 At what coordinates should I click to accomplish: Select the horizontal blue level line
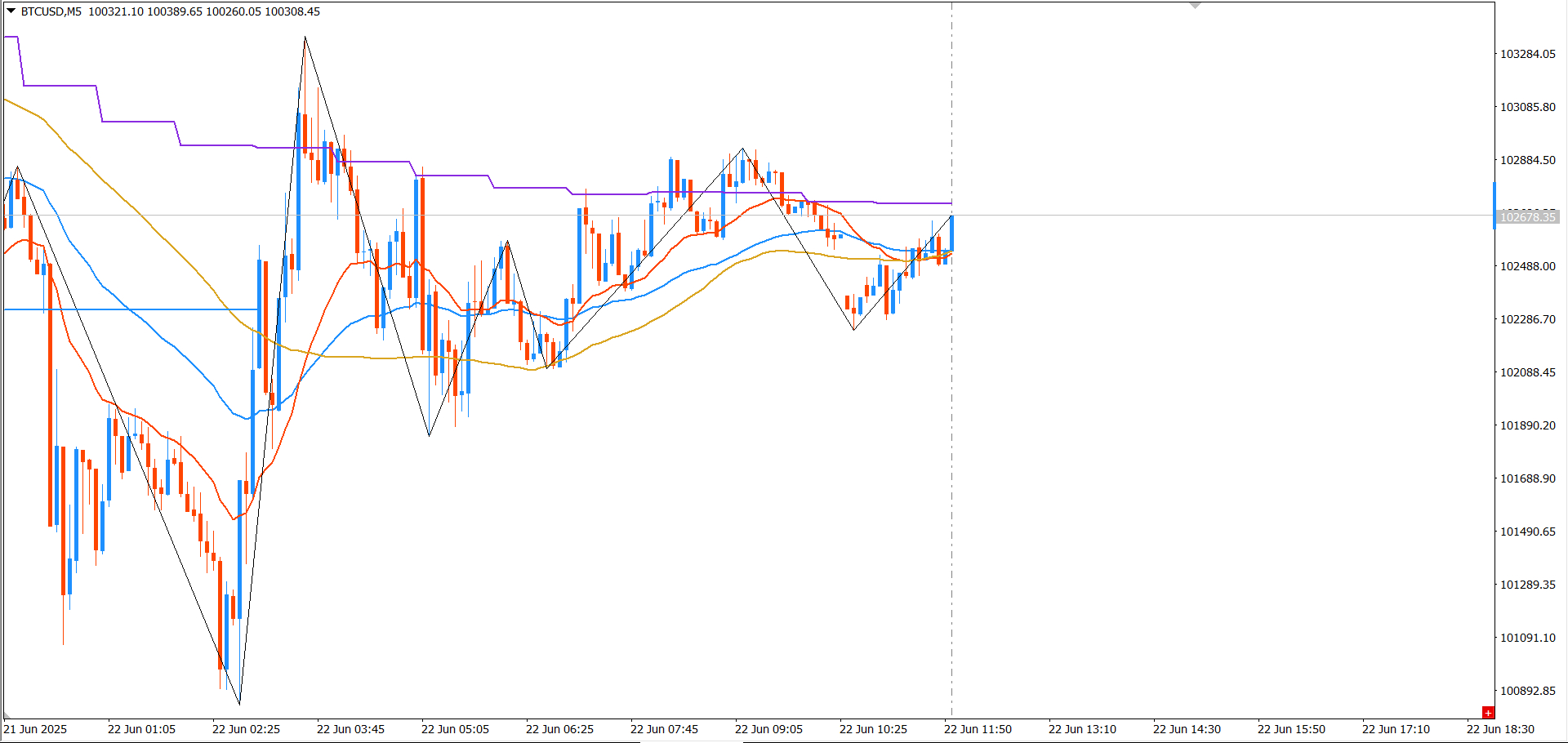click(x=131, y=309)
